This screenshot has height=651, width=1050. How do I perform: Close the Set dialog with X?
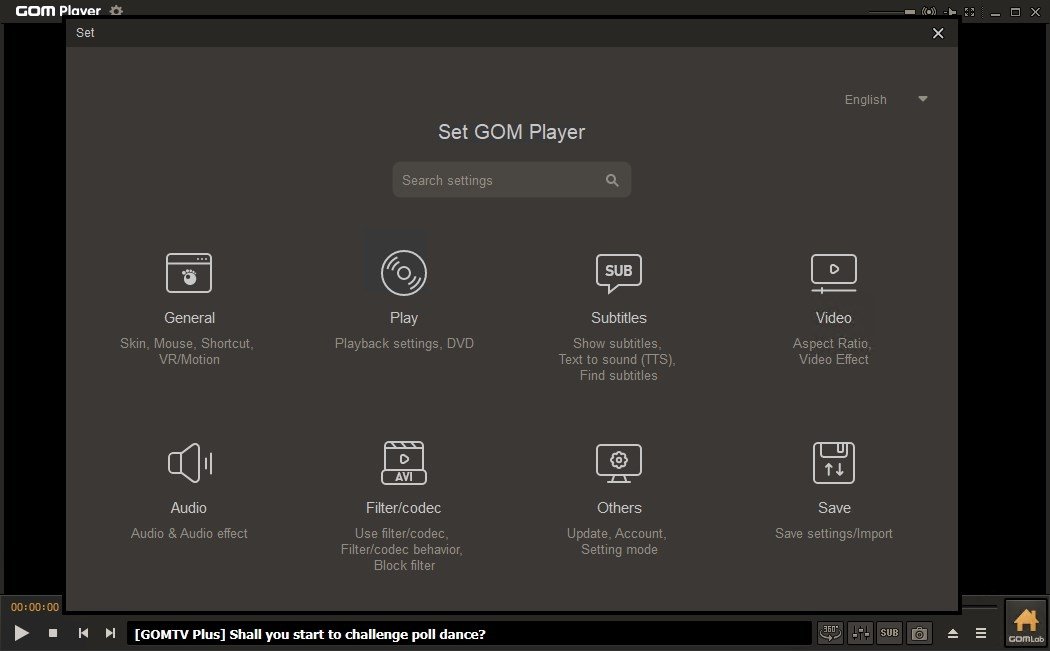tap(938, 33)
